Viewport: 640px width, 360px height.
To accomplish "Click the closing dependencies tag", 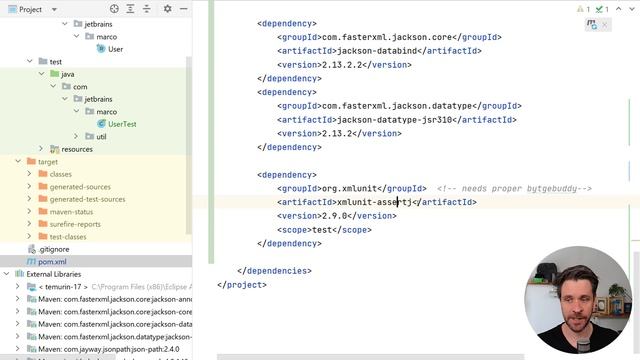I will tap(274, 271).
